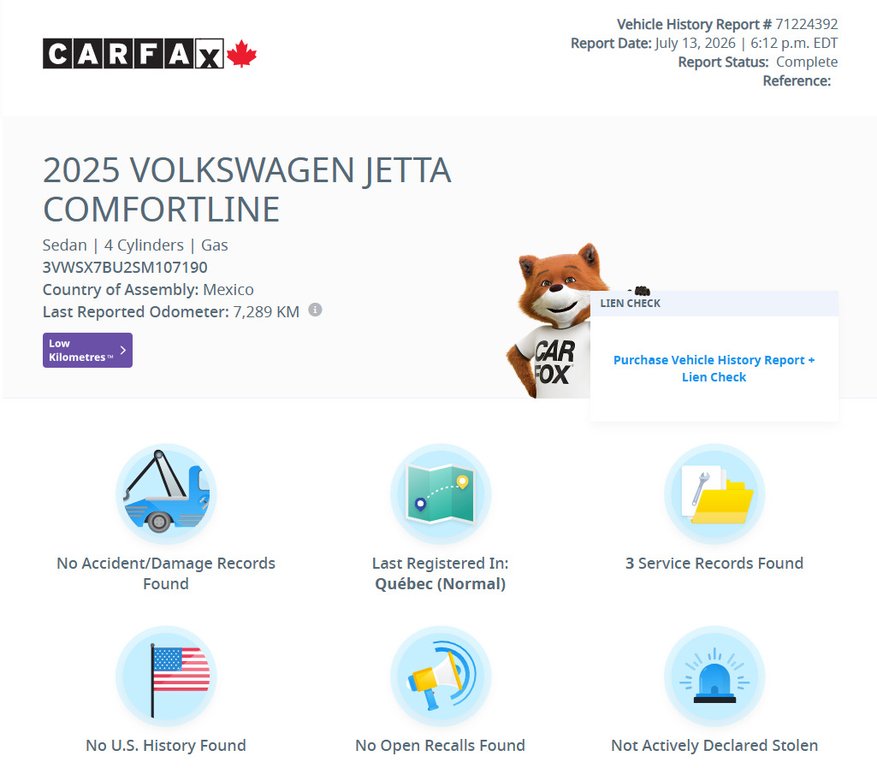The height and width of the screenshot is (768, 877).
Task: Click the odometer info icon
Action: point(315,309)
